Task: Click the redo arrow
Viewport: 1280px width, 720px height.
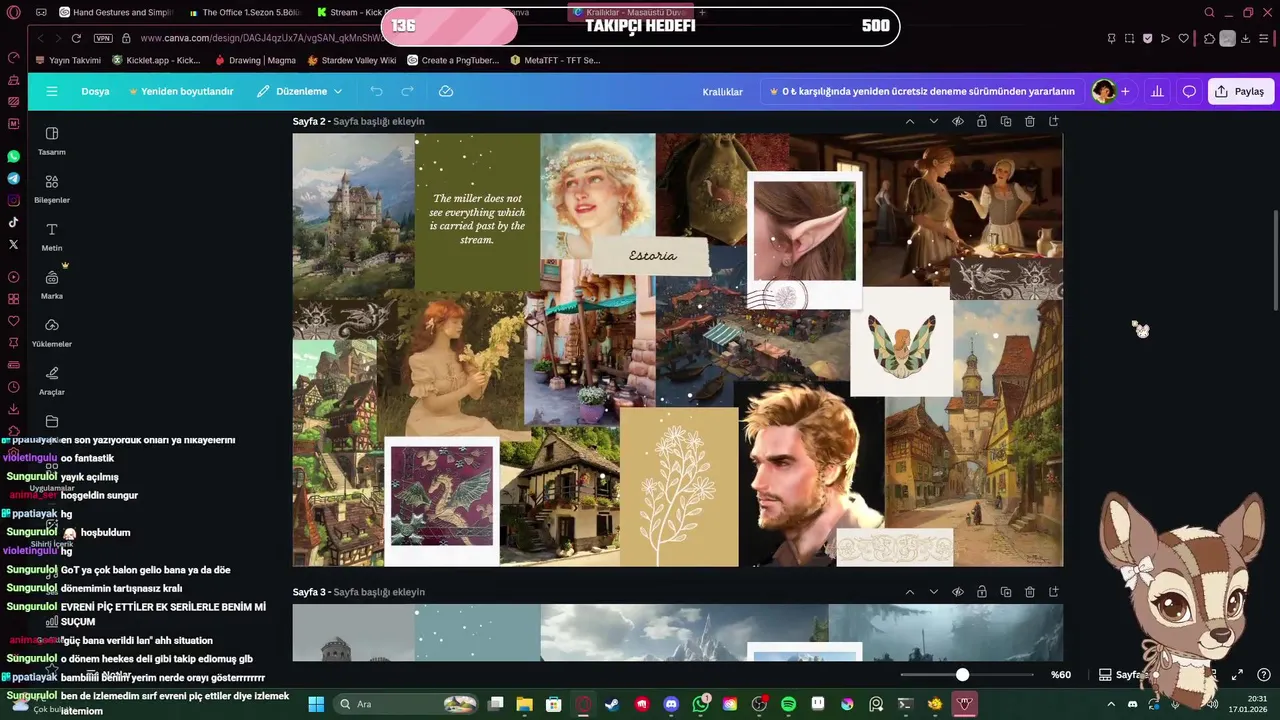Action: [x=407, y=91]
